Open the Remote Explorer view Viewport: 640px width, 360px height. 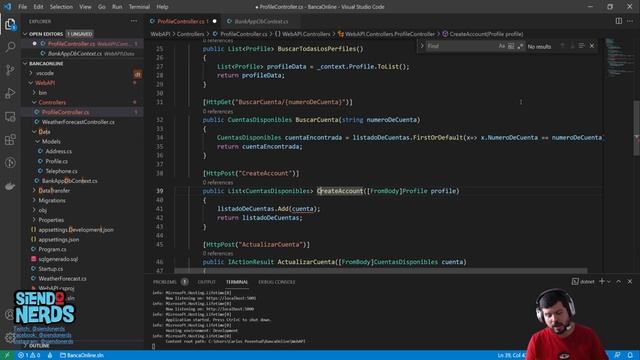(10, 117)
